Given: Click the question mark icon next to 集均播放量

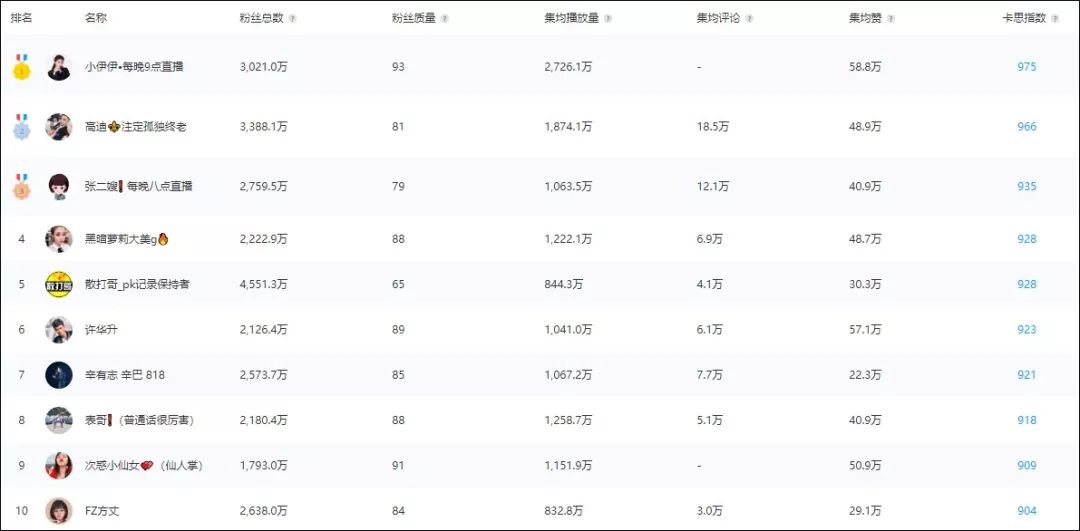Looking at the screenshot, I should click(x=608, y=19).
